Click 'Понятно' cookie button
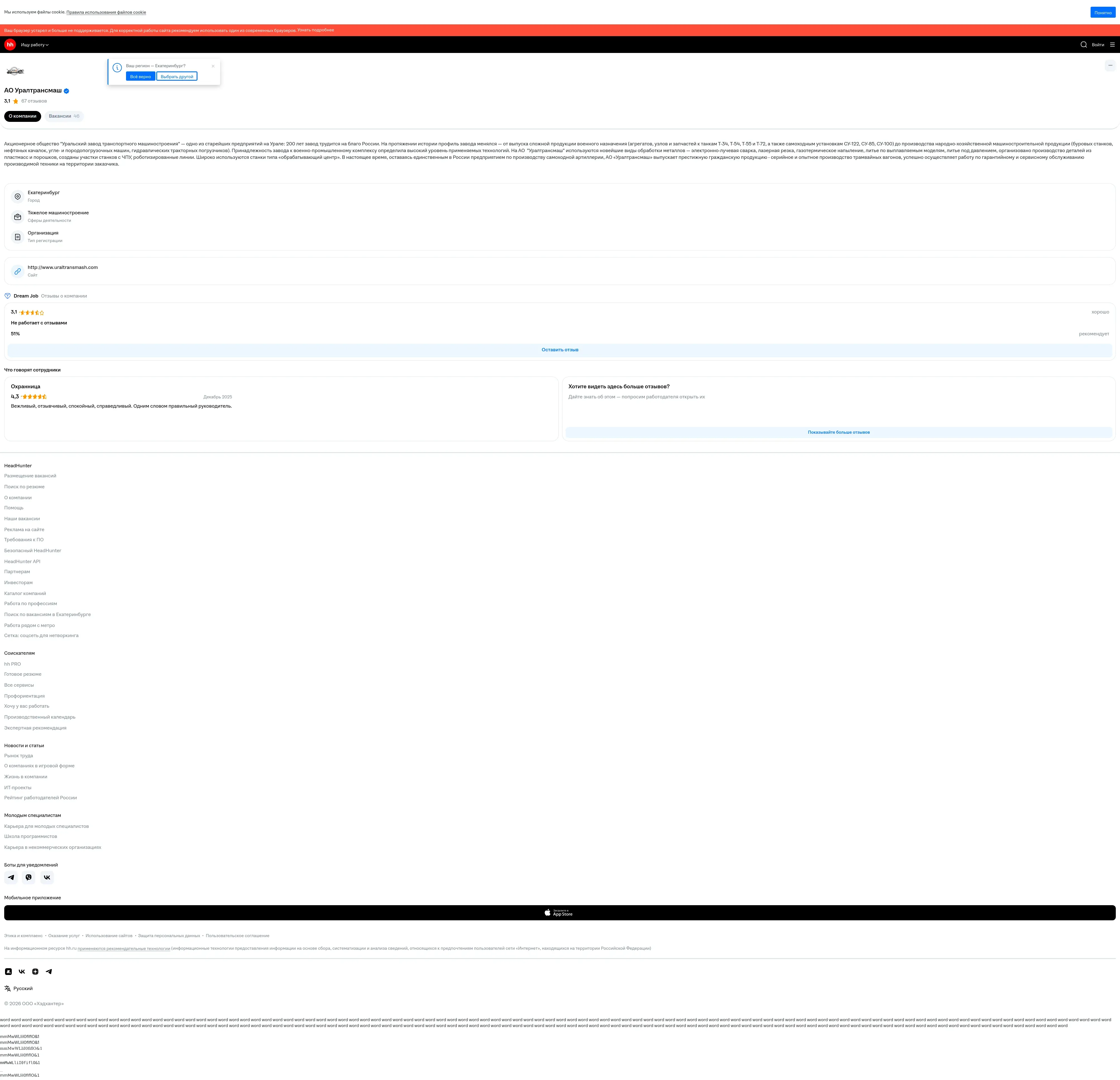1120x1080 pixels. click(x=1103, y=13)
